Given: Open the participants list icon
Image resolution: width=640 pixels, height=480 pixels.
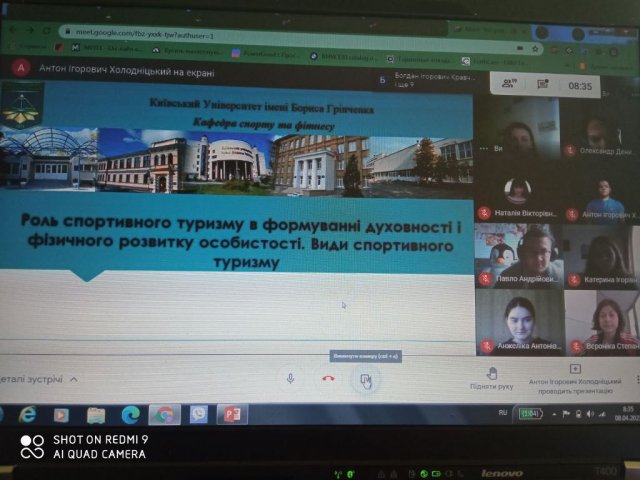Looking at the screenshot, I should click(508, 85).
